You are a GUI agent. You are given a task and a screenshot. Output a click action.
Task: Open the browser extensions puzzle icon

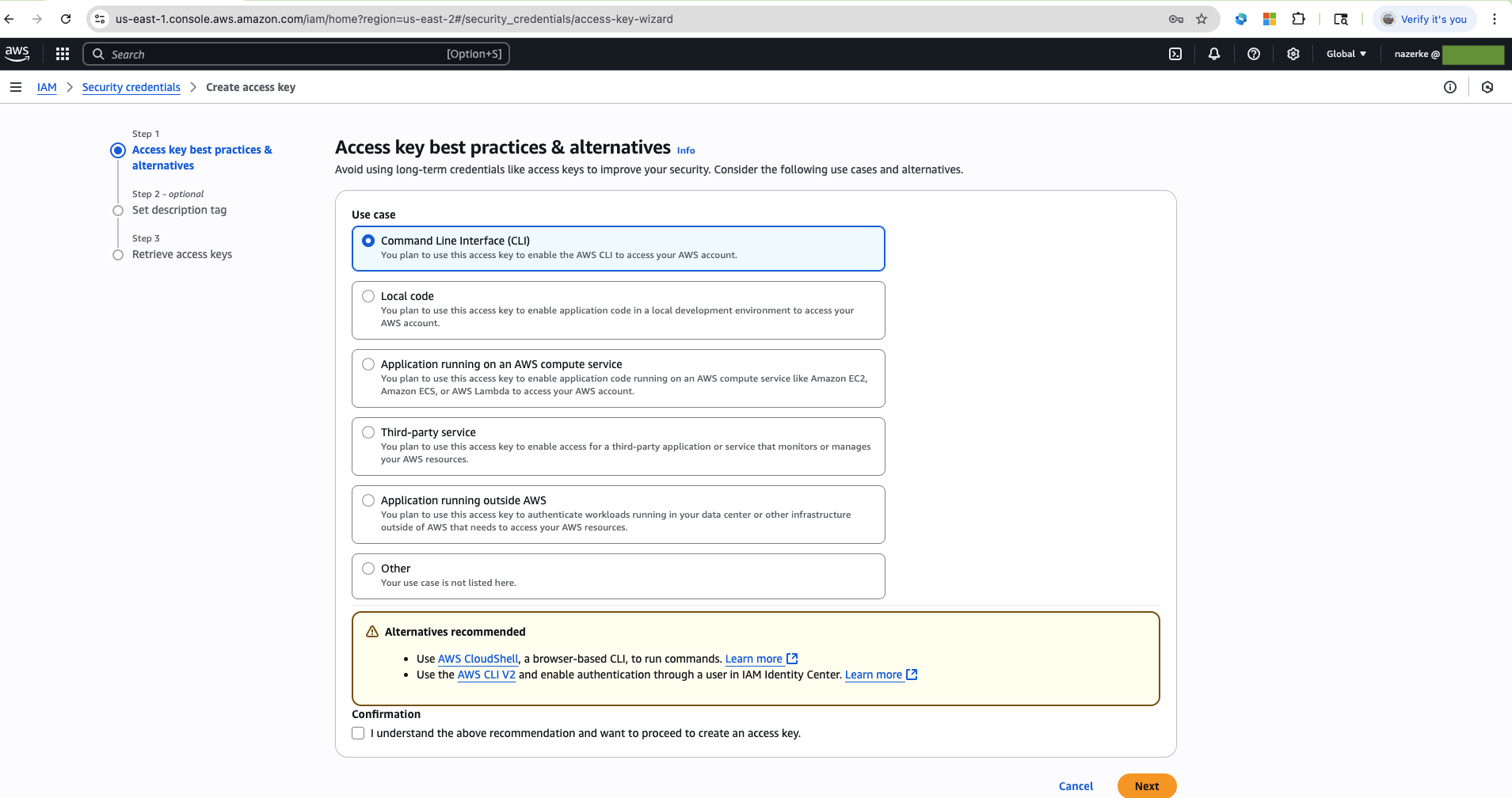click(1299, 19)
